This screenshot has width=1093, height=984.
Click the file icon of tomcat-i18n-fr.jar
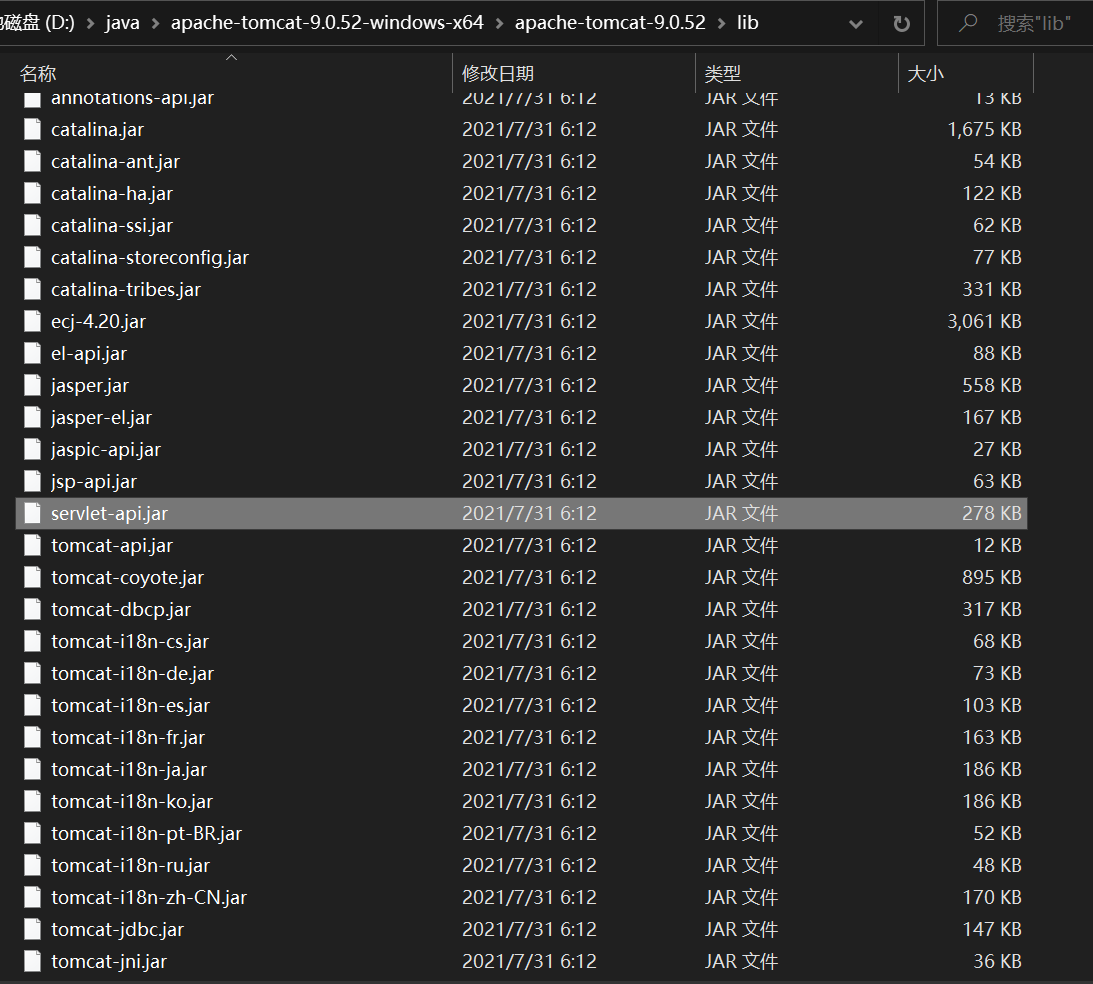(32, 738)
